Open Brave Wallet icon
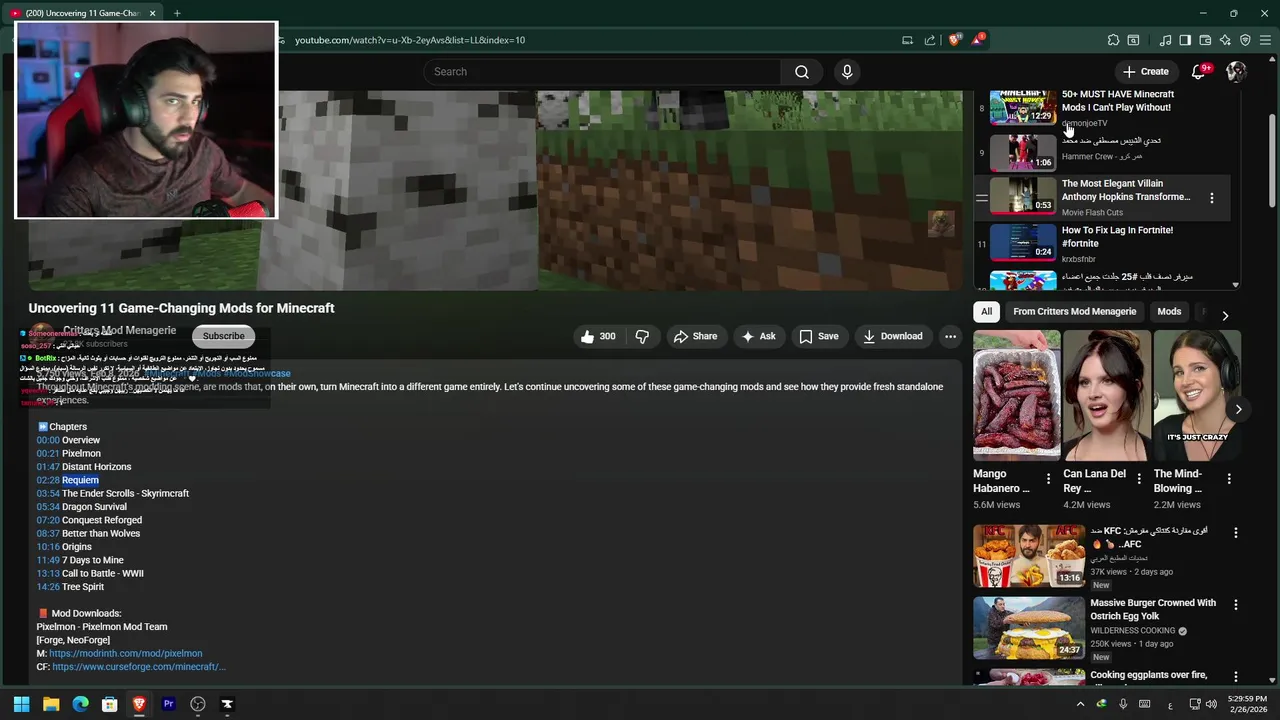 (1205, 40)
